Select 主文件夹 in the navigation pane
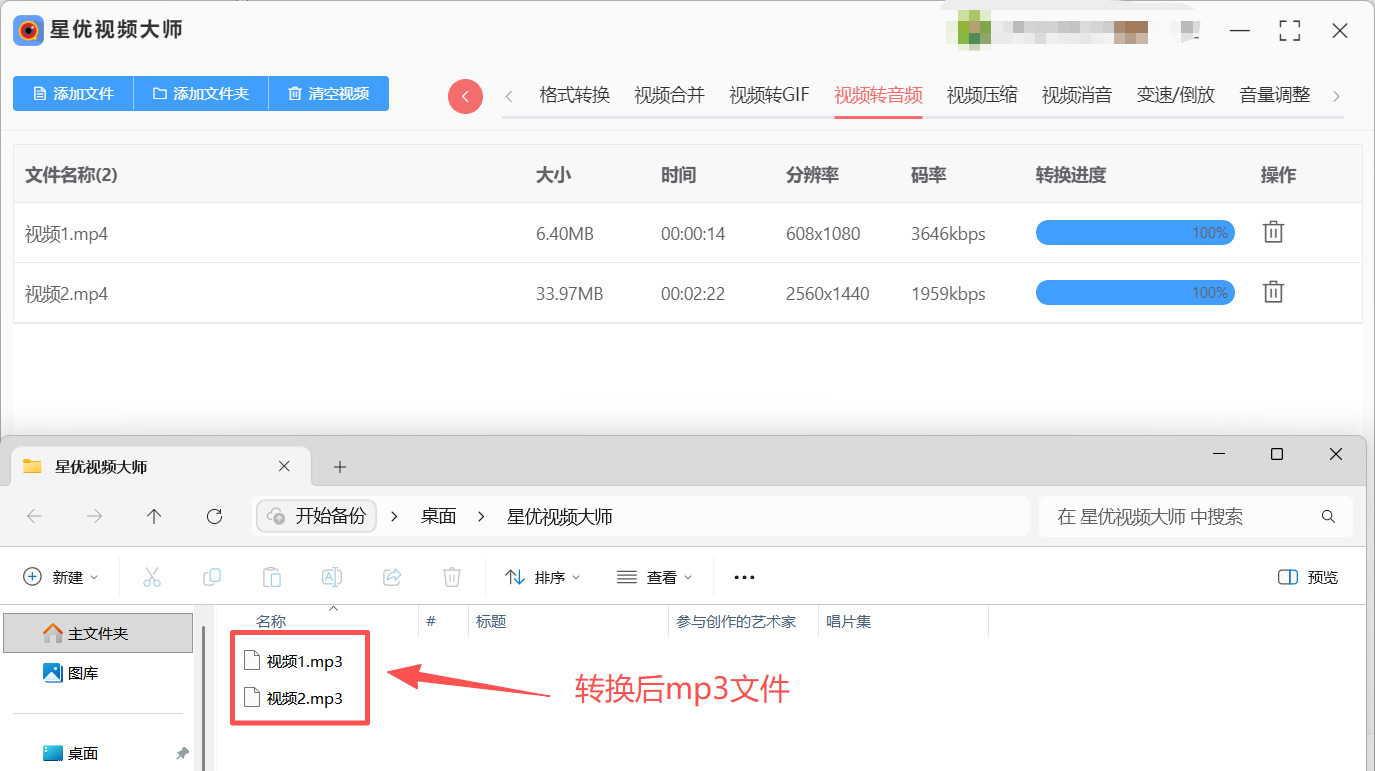The width and height of the screenshot is (1375, 771). point(98,633)
